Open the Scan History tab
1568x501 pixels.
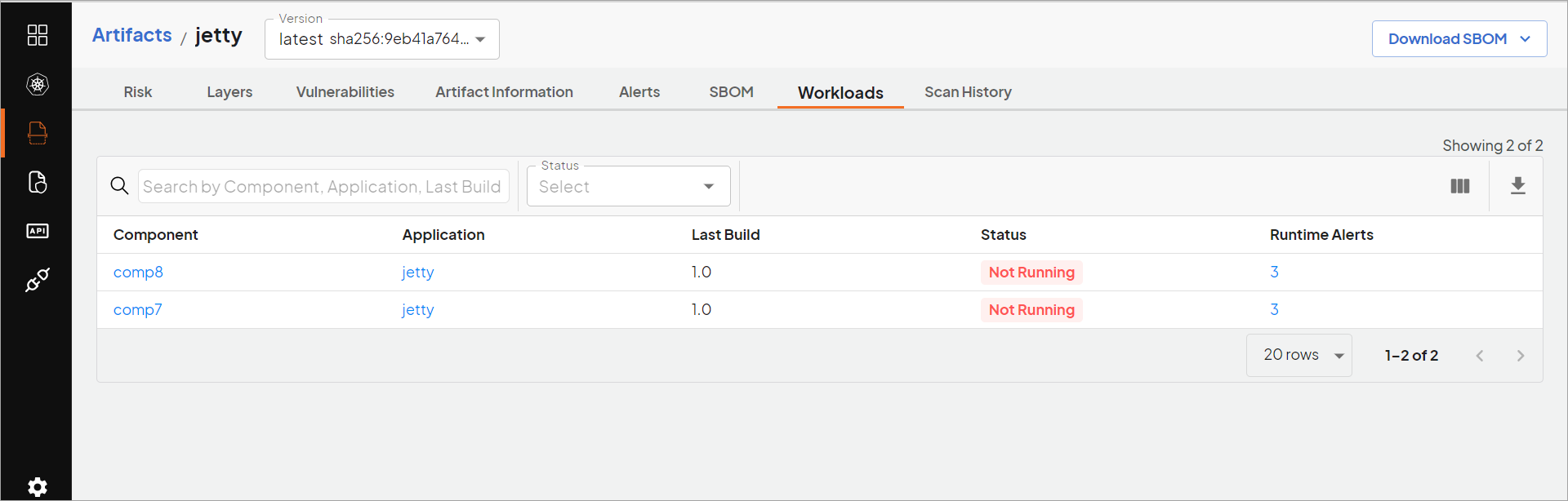tap(968, 92)
